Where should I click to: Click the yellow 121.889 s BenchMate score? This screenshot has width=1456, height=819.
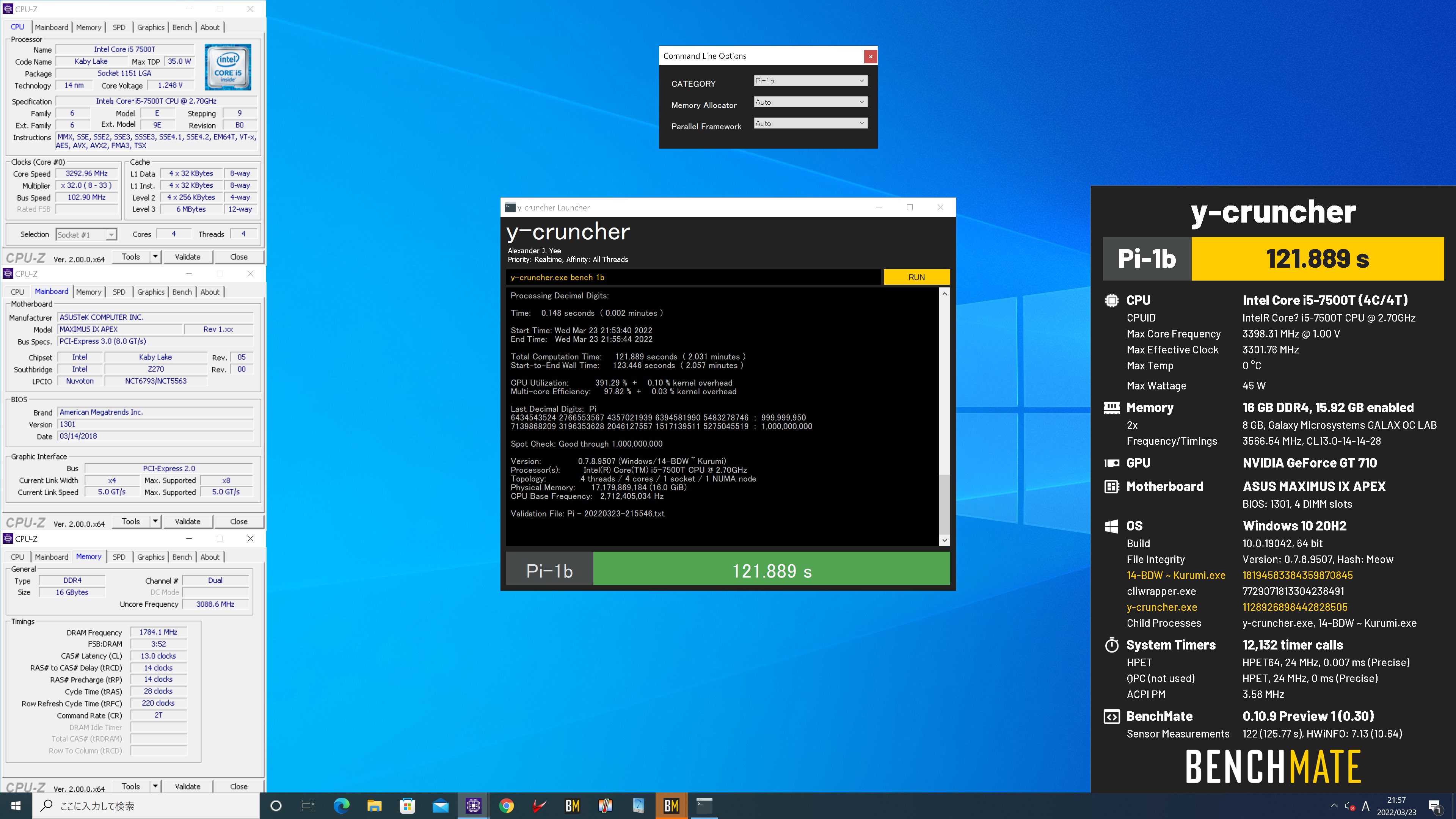[x=1318, y=259]
